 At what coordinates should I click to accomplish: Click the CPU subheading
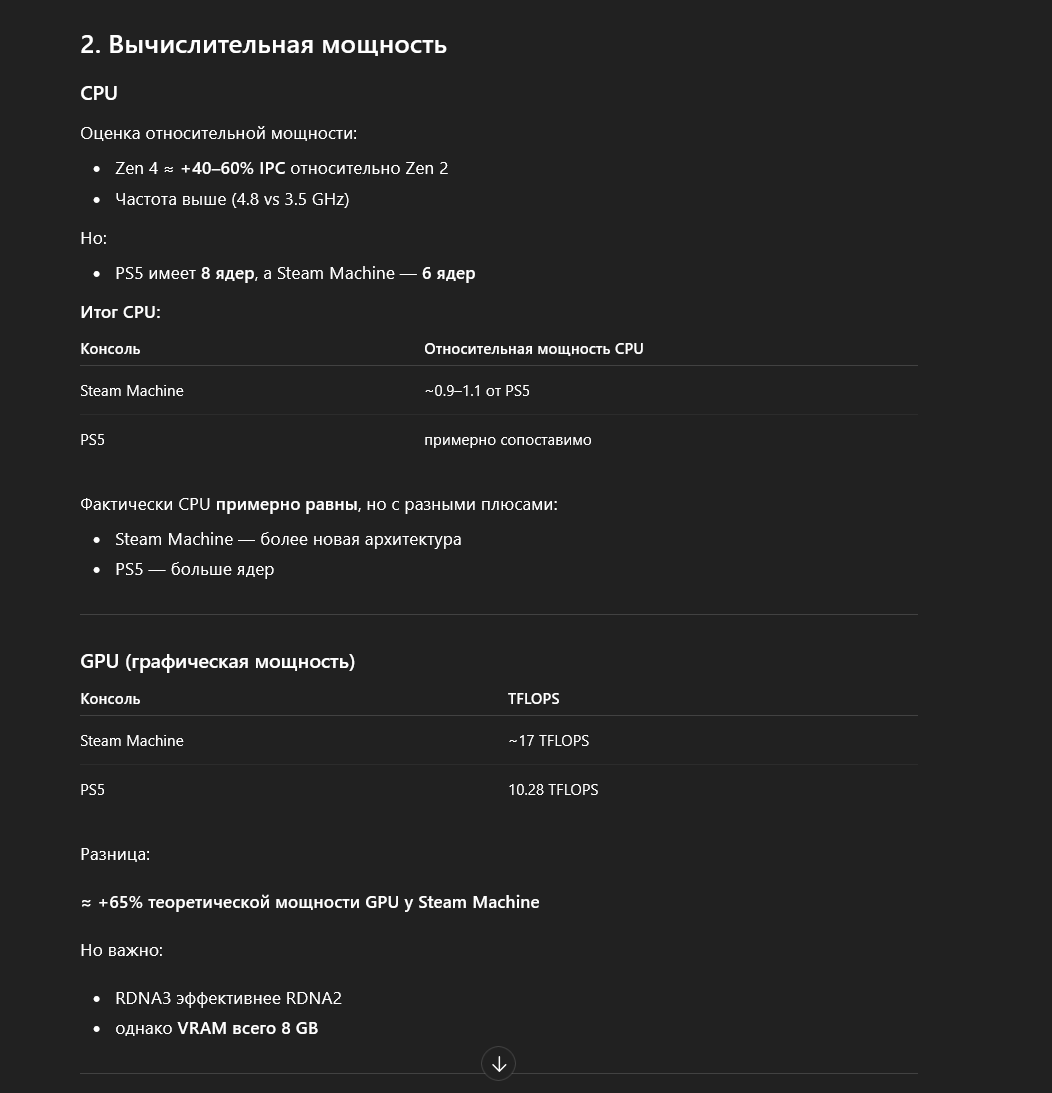pos(99,93)
